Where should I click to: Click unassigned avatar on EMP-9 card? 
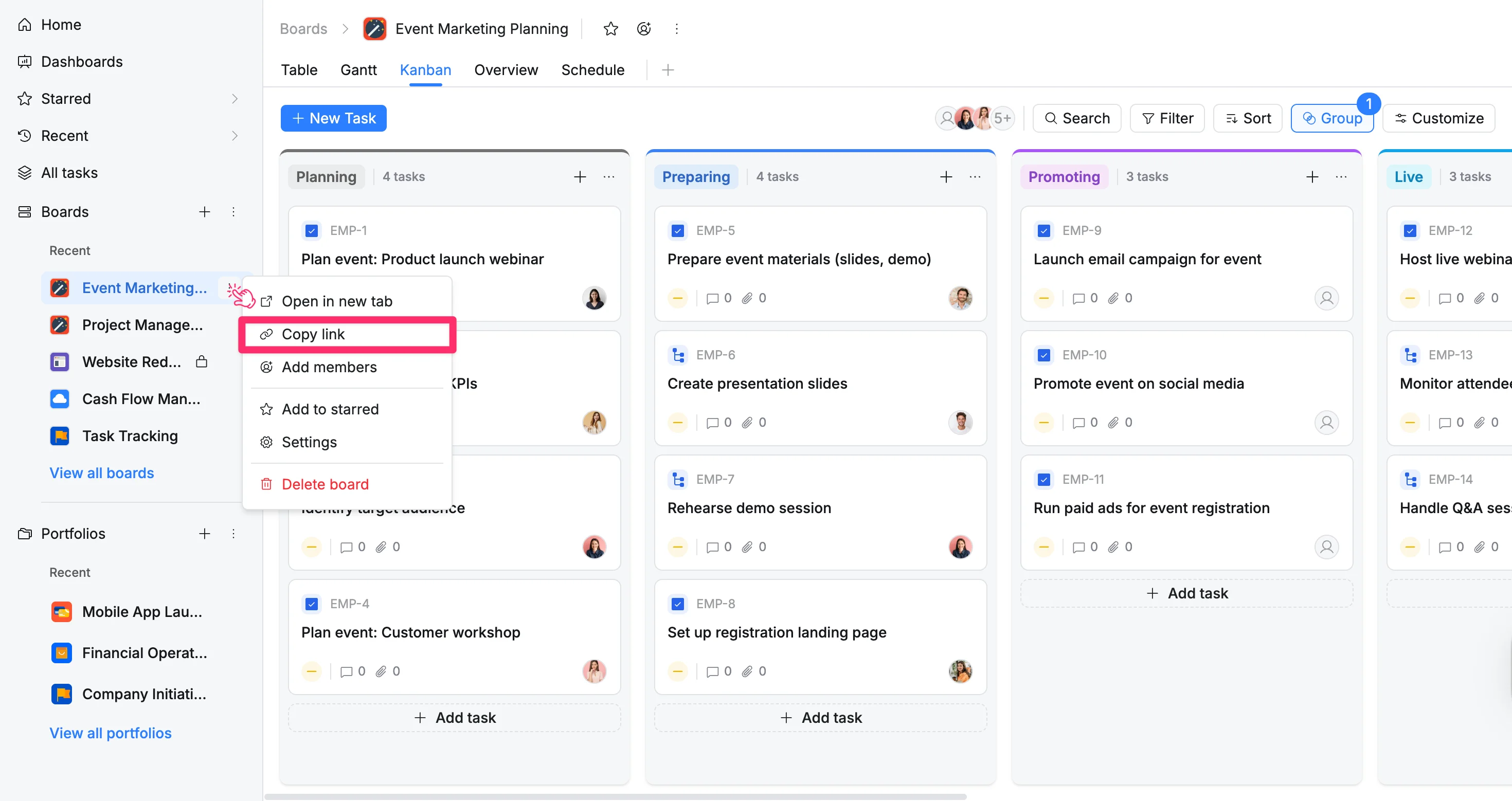pos(1326,298)
